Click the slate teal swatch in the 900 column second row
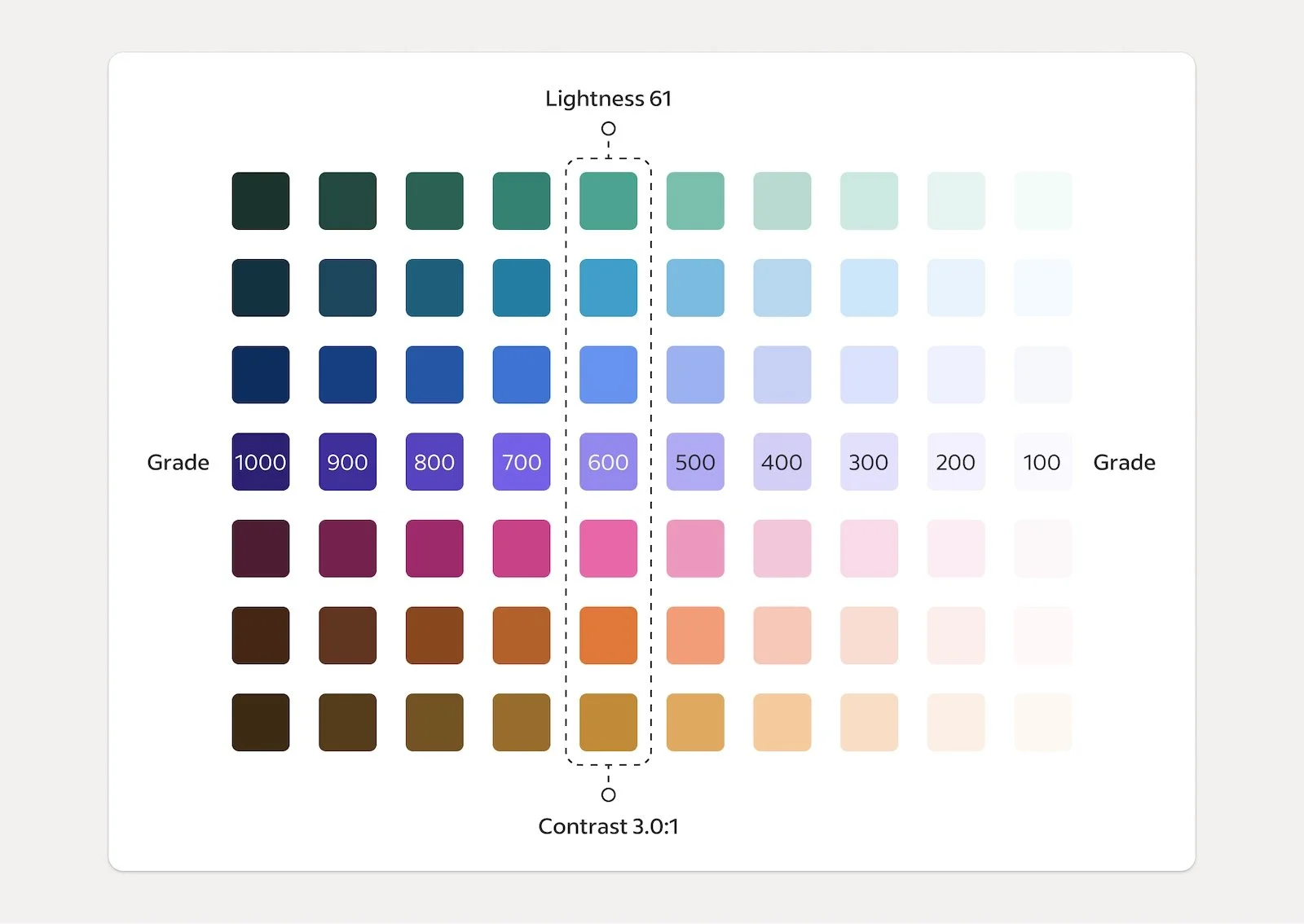Image resolution: width=1304 pixels, height=924 pixels. click(348, 288)
